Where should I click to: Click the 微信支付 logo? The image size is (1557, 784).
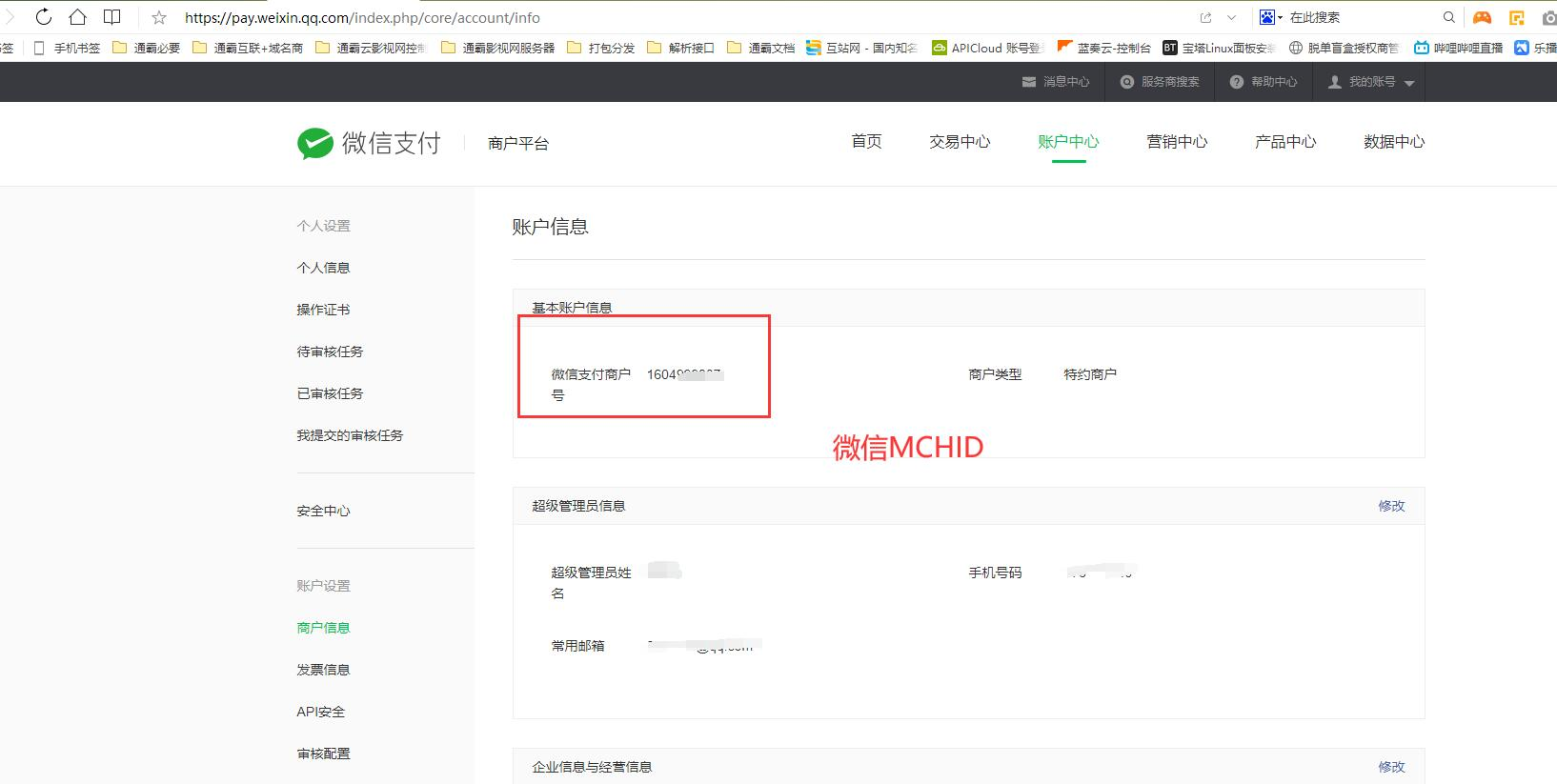(x=369, y=143)
